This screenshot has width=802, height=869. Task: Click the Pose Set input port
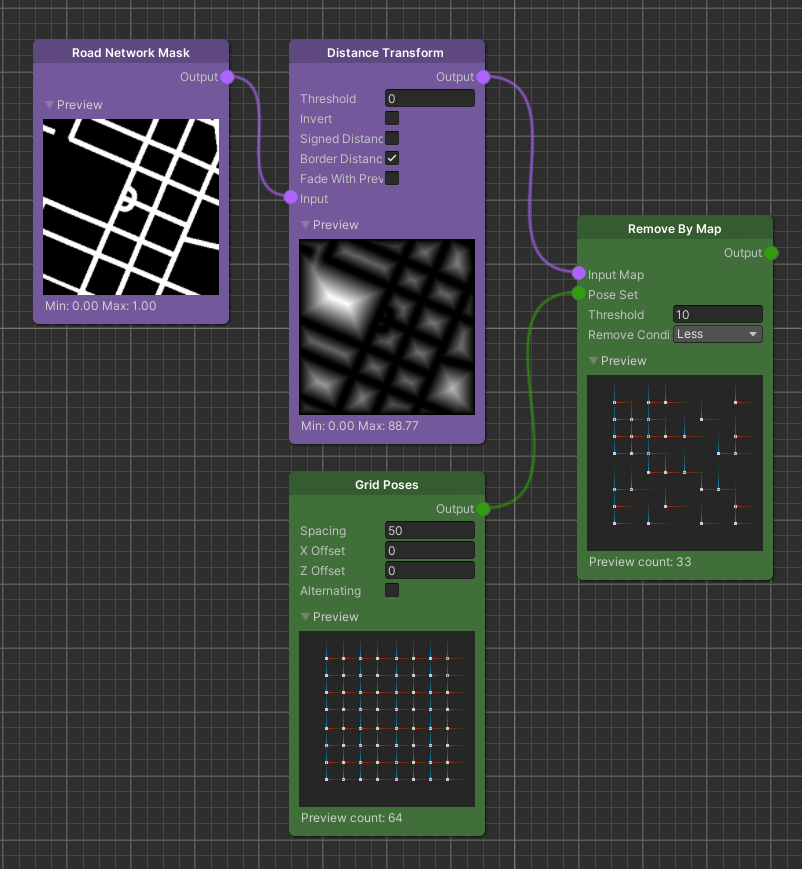click(x=579, y=294)
